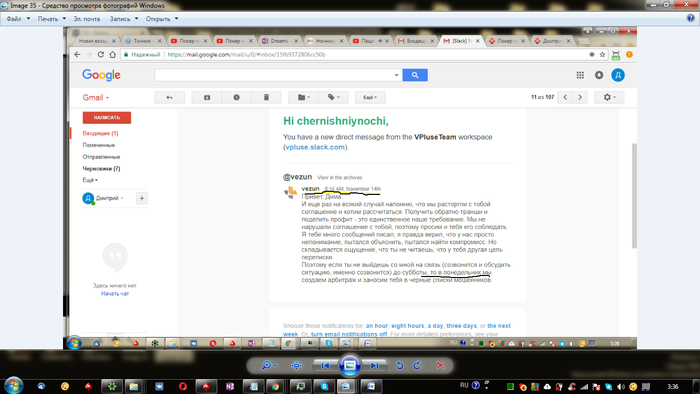
Task: Open the Google apps grid icon
Action: pyautogui.click(x=580, y=75)
